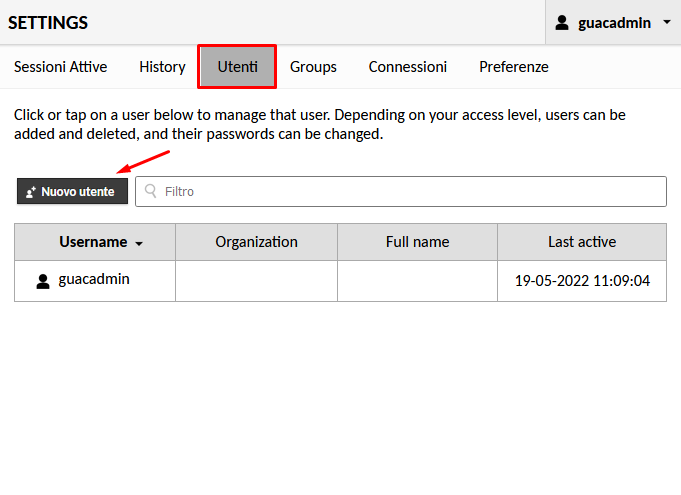Sort by Last active column header
The height and width of the screenshot is (495, 681).
[582, 242]
